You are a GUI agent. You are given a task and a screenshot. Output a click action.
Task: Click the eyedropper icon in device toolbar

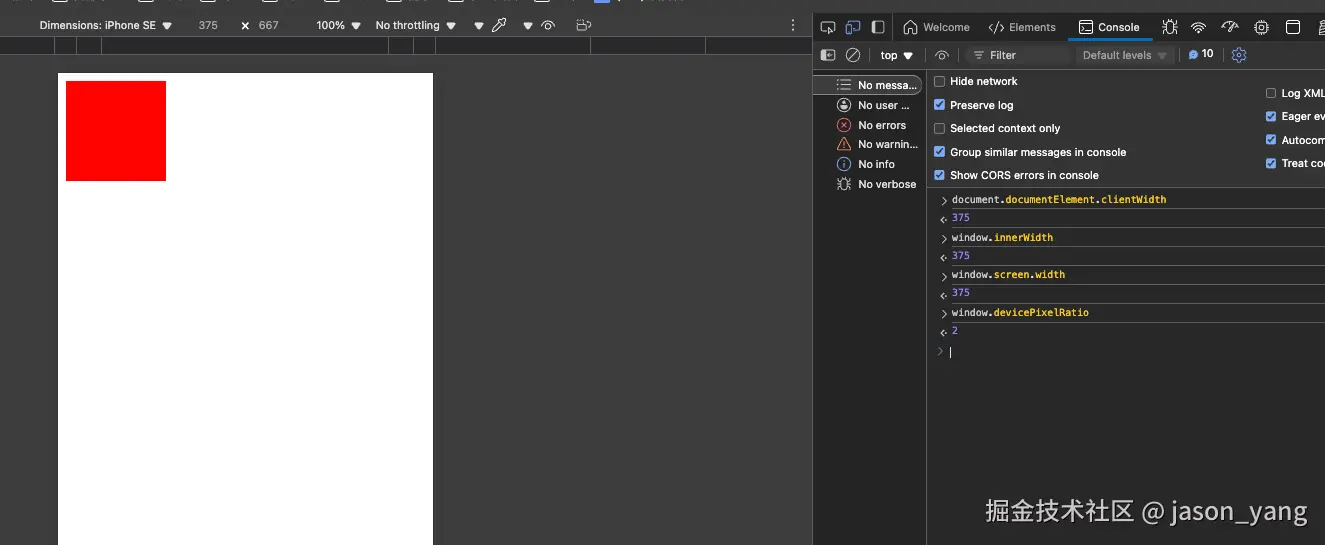pos(499,25)
